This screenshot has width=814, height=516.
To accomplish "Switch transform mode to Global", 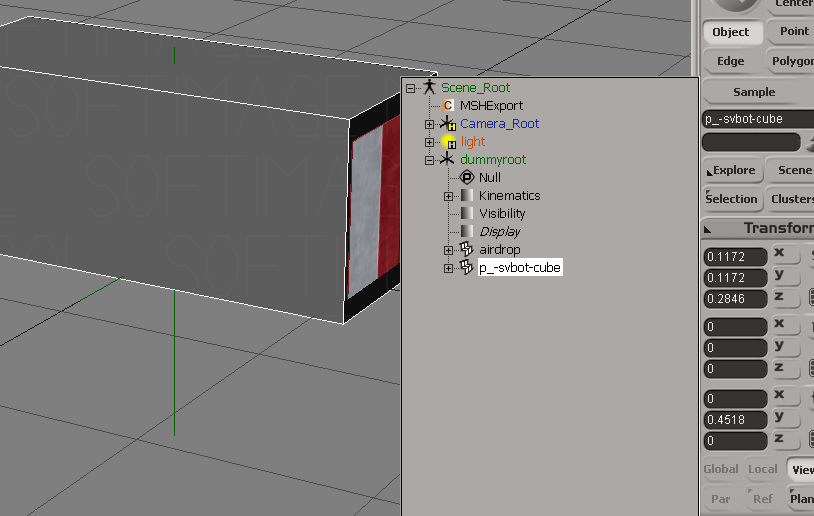I will (x=721, y=469).
